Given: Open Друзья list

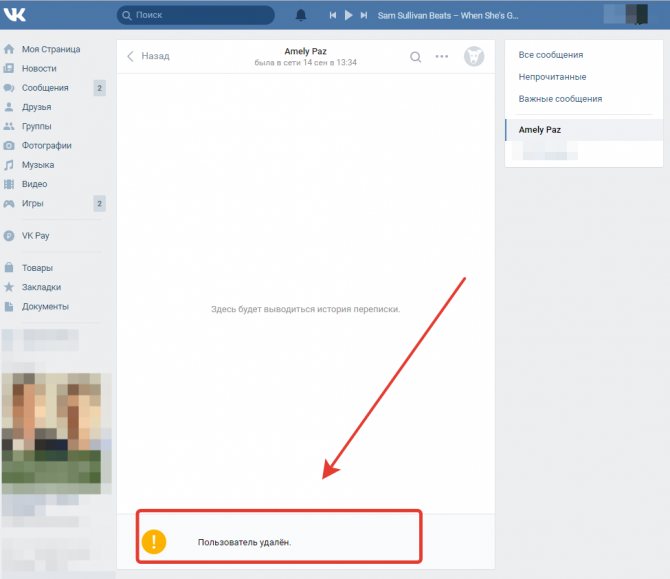Looking at the screenshot, I should click(x=36, y=107).
